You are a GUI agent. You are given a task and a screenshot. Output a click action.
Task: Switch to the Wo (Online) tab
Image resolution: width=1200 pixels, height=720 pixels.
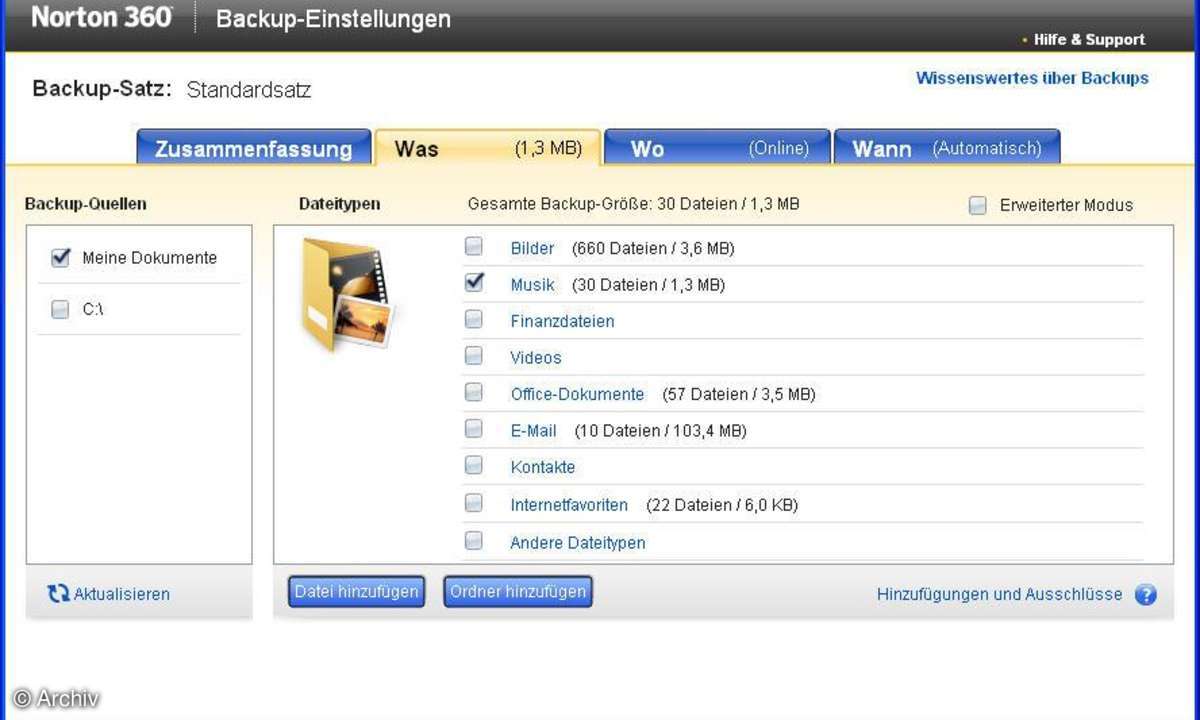point(717,148)
